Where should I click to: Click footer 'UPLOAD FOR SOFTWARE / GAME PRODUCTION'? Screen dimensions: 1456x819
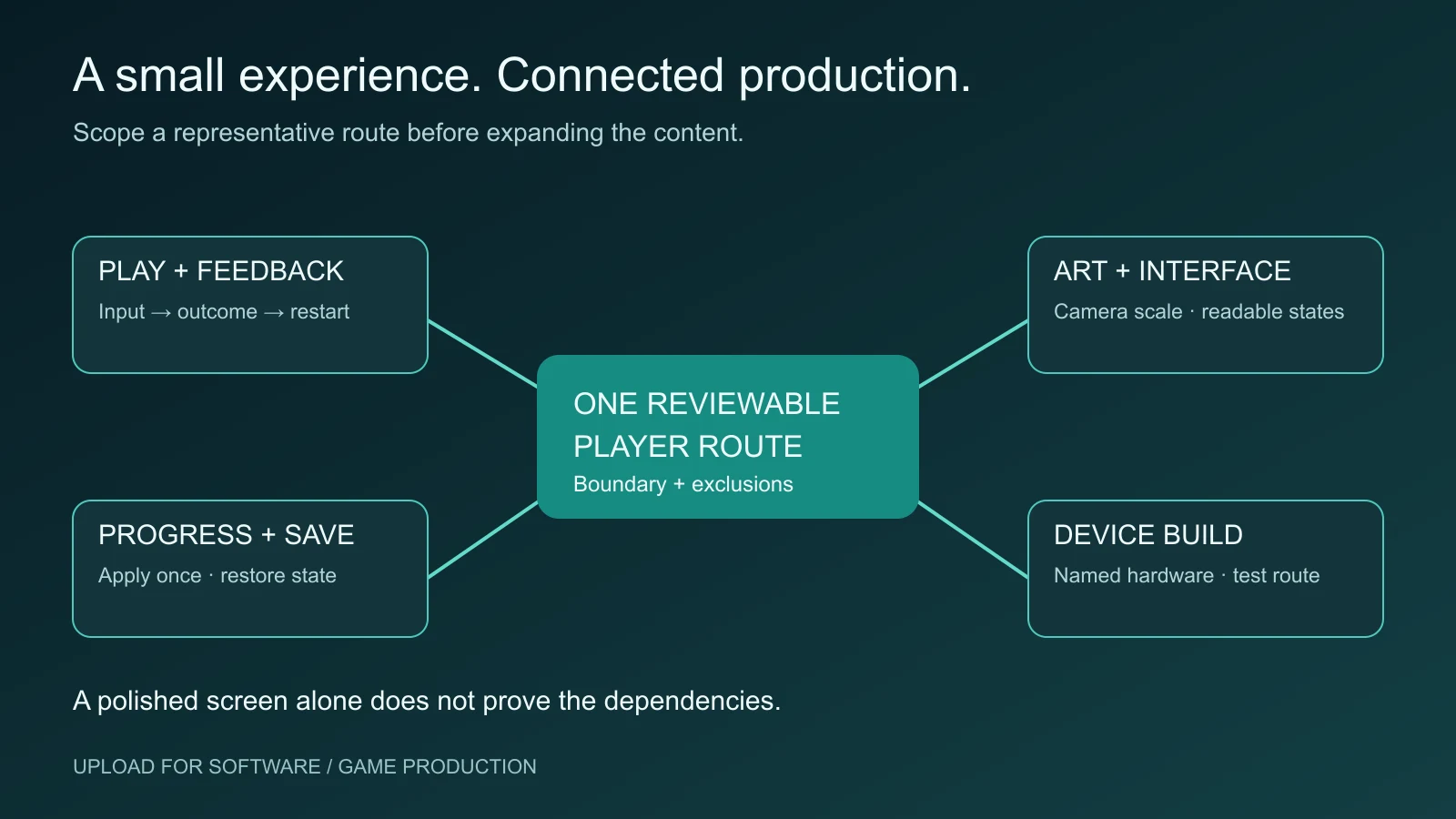(305, 767)
